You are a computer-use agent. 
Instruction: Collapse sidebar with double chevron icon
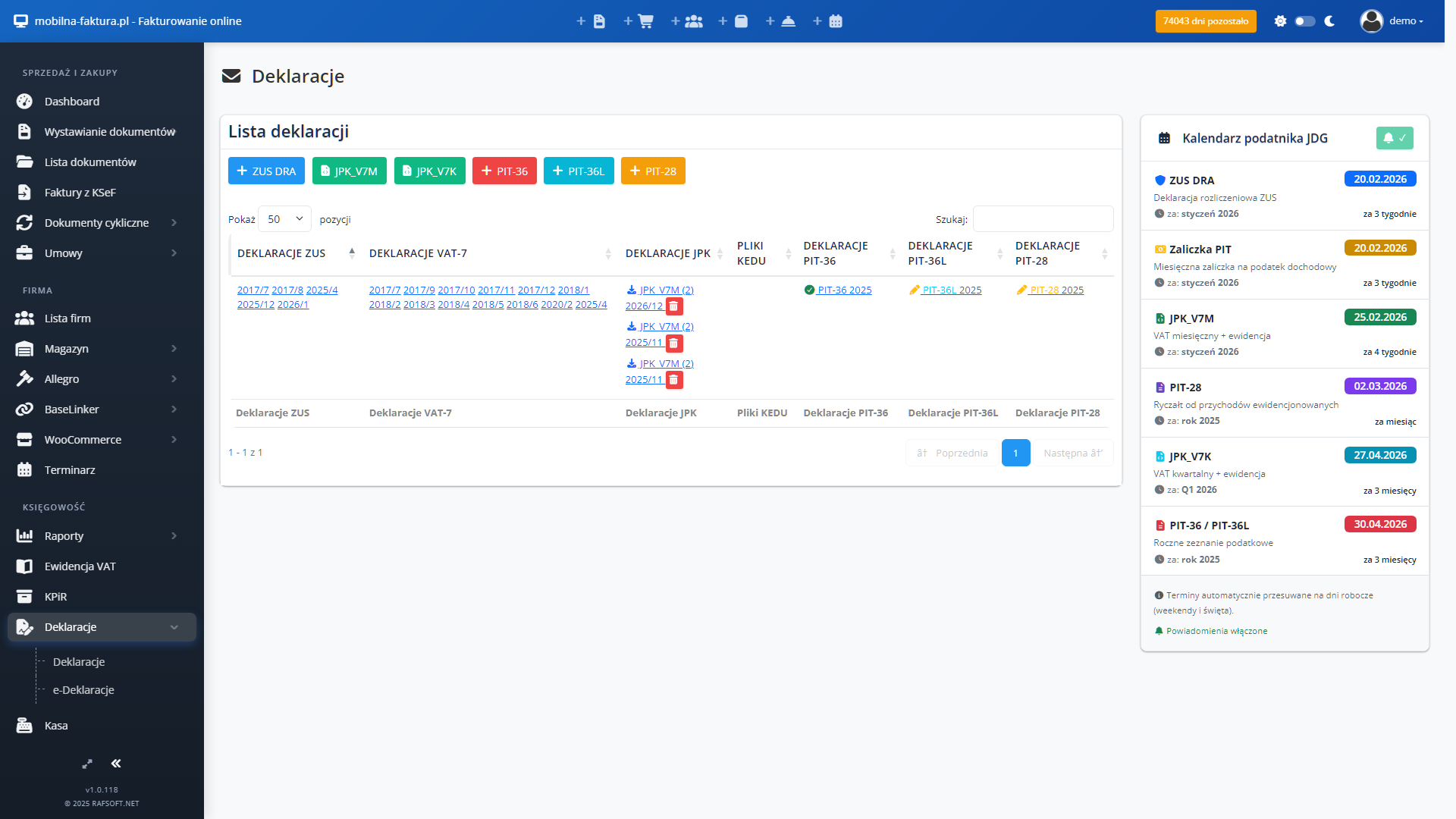116,764
